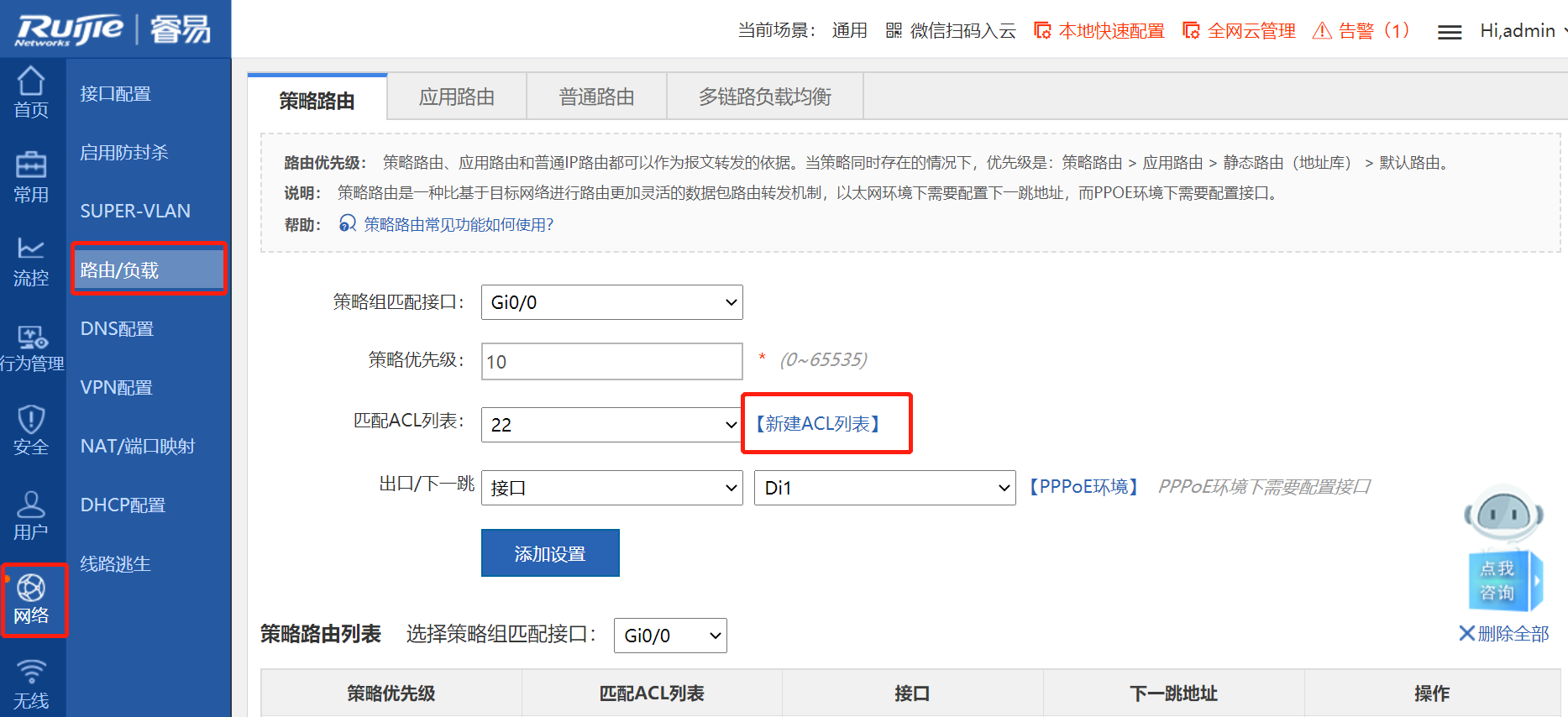Click the 点我咨询 robot assistant
This screenshot has height=717, width=1568.
tap(1504, 547)
